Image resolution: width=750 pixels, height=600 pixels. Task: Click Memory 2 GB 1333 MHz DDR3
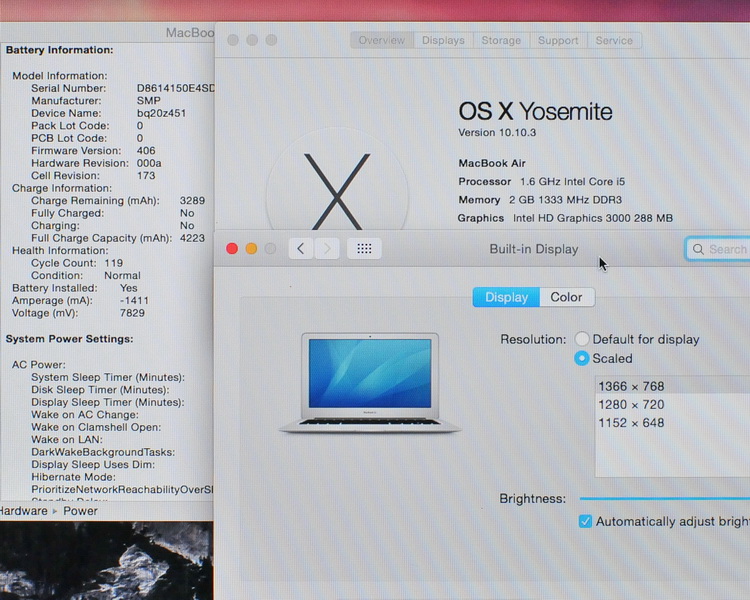click(540, 200)
